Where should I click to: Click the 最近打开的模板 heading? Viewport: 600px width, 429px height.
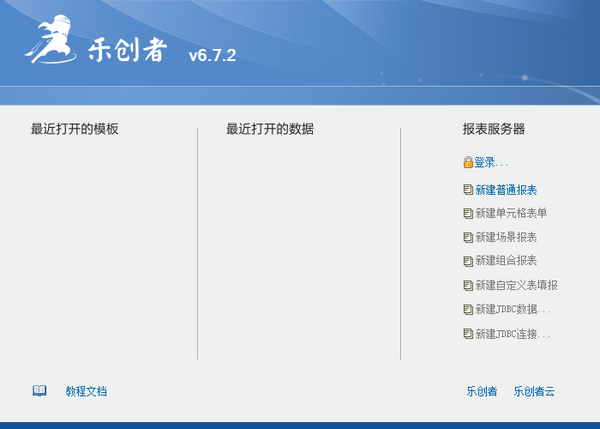(x=75, y=129)
